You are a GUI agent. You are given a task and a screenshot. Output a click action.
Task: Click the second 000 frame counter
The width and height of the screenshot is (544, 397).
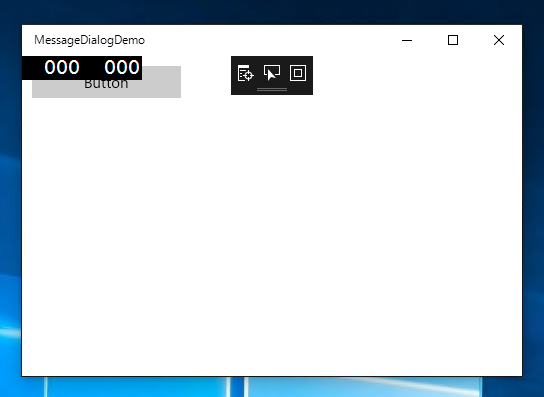122,67
